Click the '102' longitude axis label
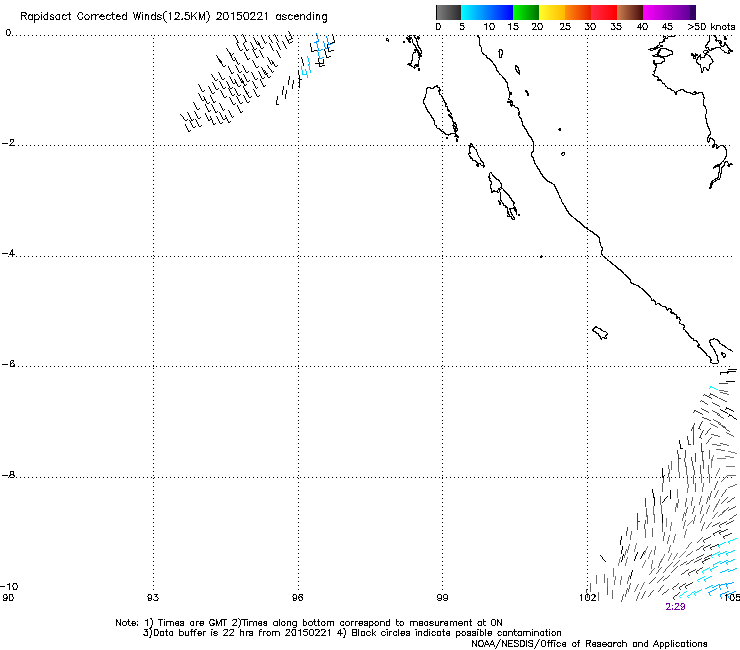This screenshot has height=650, width=740. coord(588,598)
